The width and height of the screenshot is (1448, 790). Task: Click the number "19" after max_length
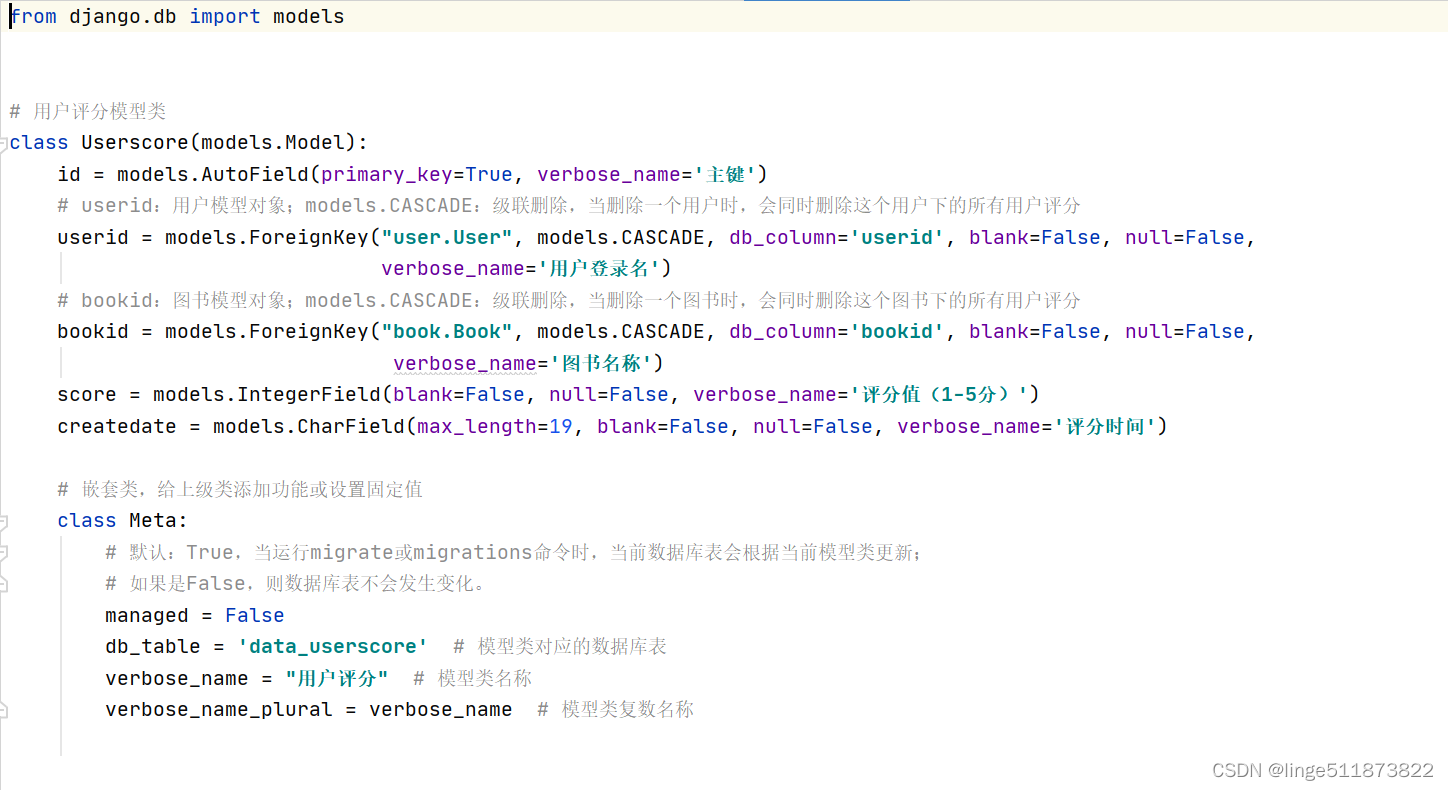(x=561, y=426)
